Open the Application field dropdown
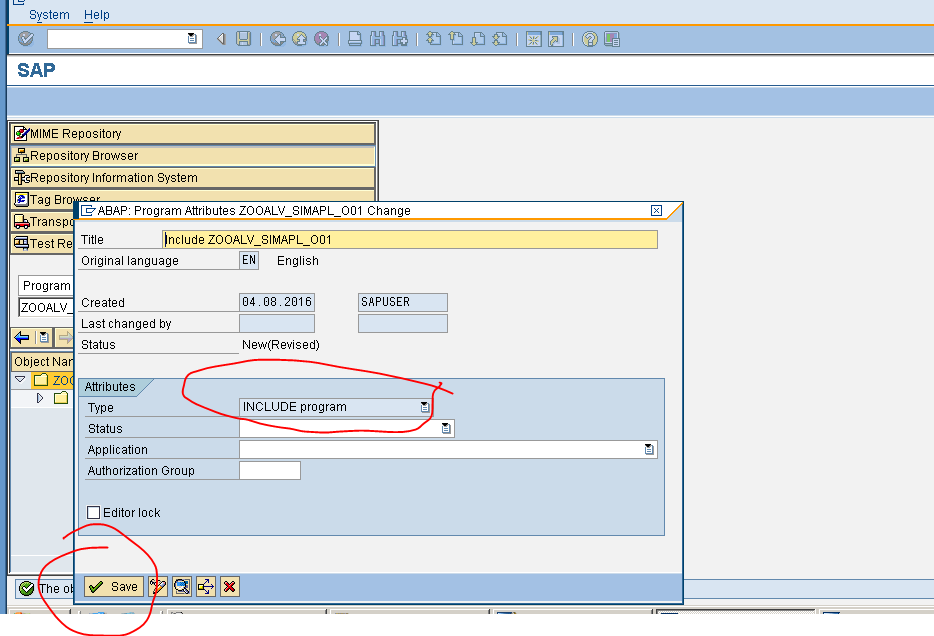 [651, 449]
